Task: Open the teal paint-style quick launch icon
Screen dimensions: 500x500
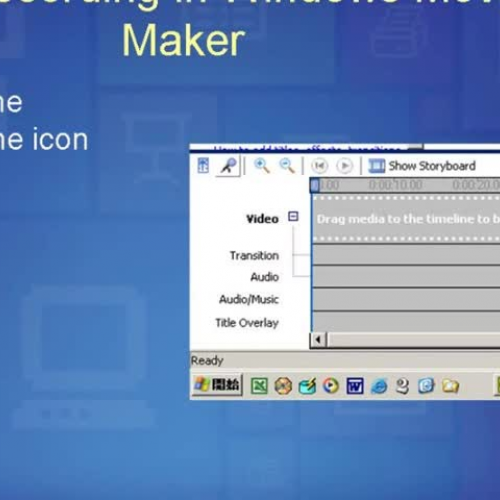Action: [x=307, y=386]
